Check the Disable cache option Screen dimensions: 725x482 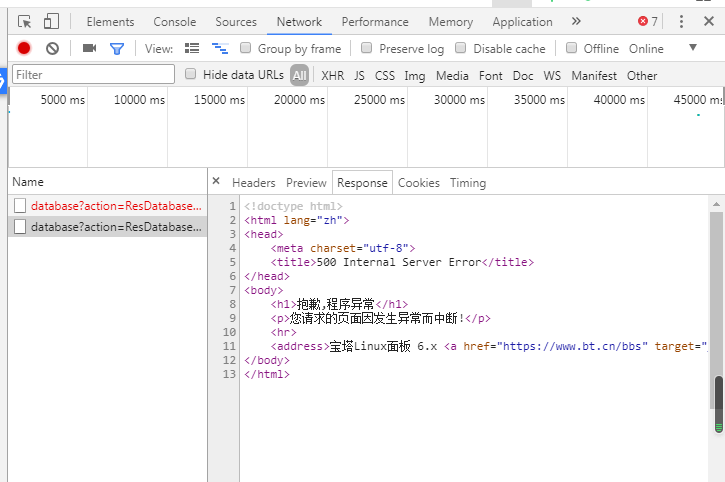coord(461,48)
